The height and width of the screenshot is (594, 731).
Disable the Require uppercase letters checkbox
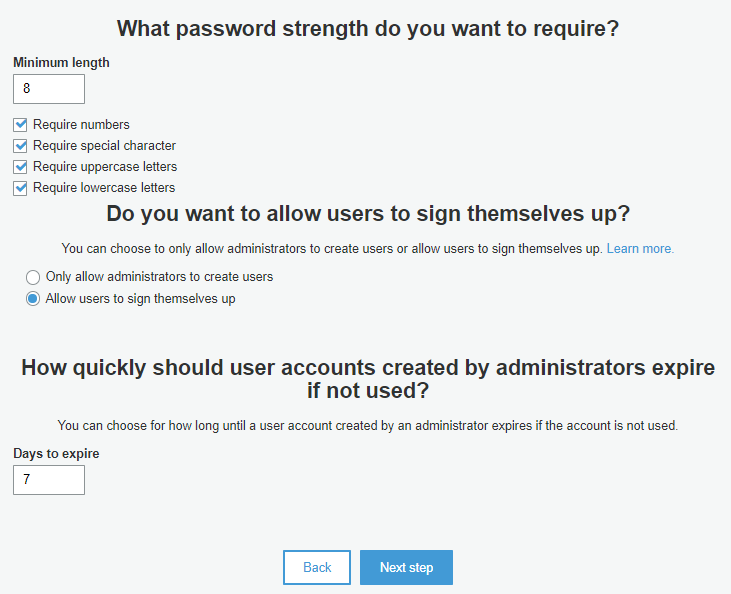point(20,167)
